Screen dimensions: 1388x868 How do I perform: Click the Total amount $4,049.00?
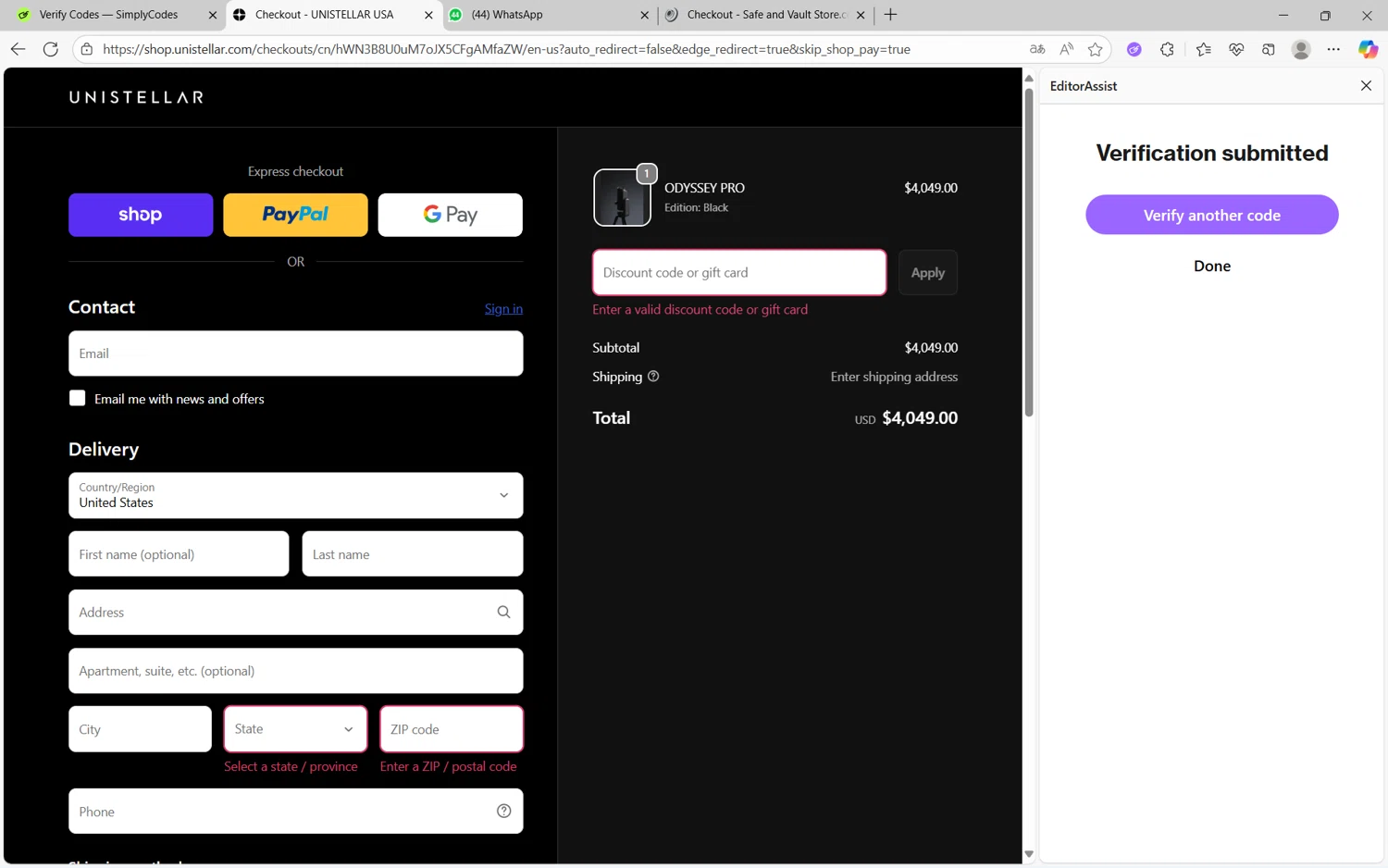click(x=920, y=417)
